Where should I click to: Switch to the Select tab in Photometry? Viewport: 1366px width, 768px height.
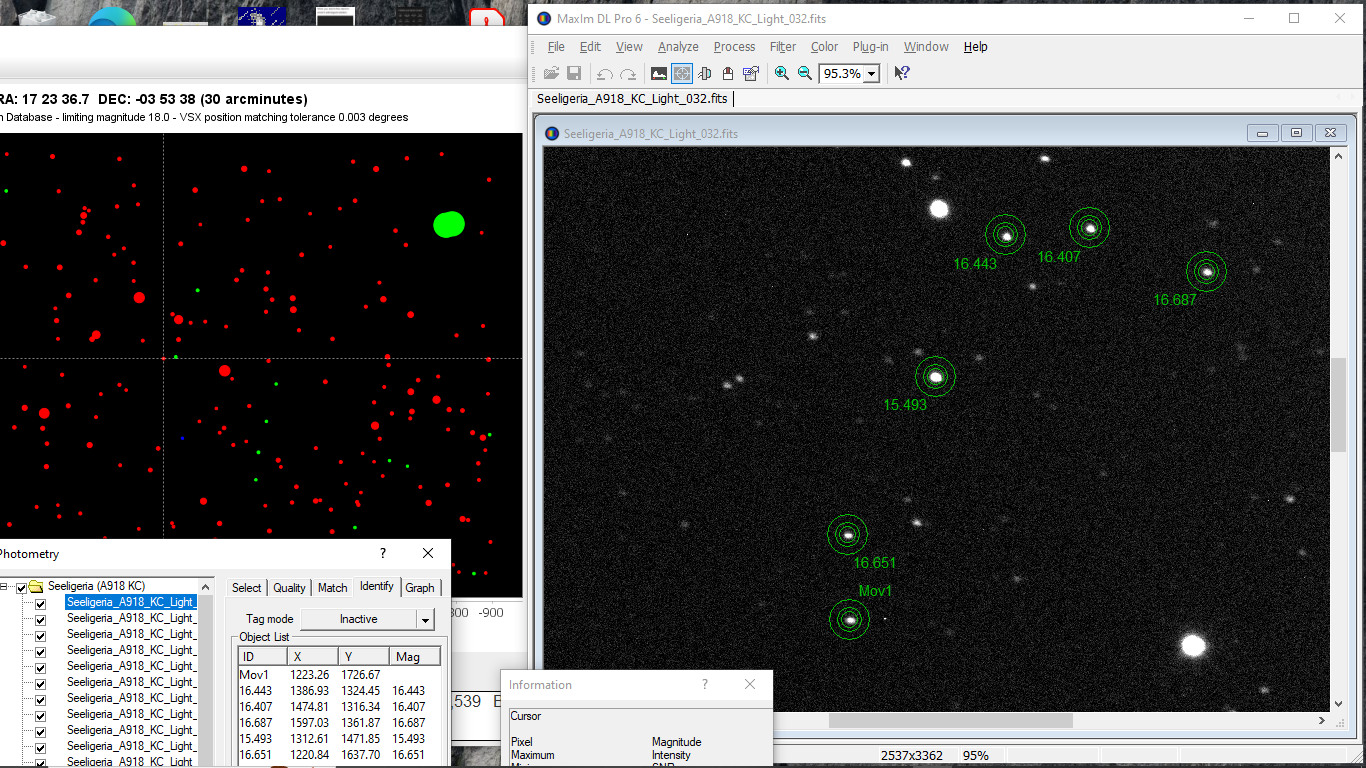click(x=246, y=588)
